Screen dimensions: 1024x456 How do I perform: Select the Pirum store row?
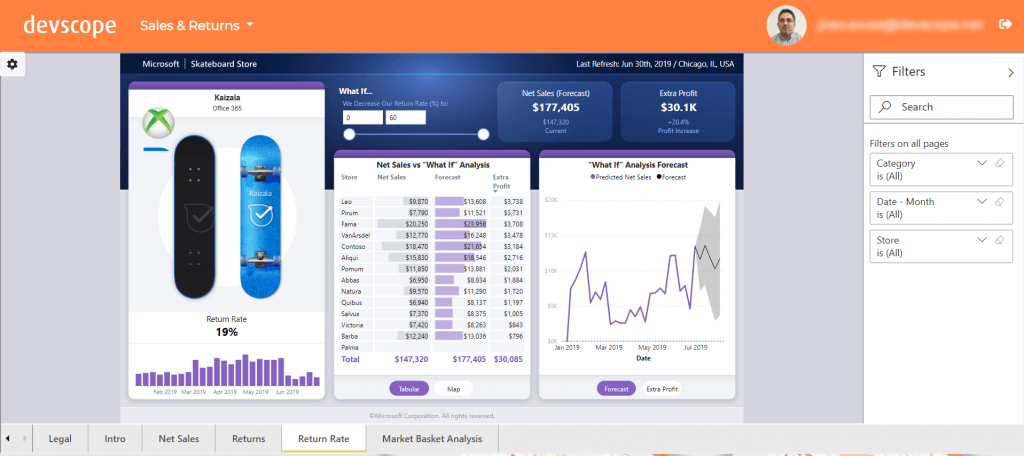point(432,213)
